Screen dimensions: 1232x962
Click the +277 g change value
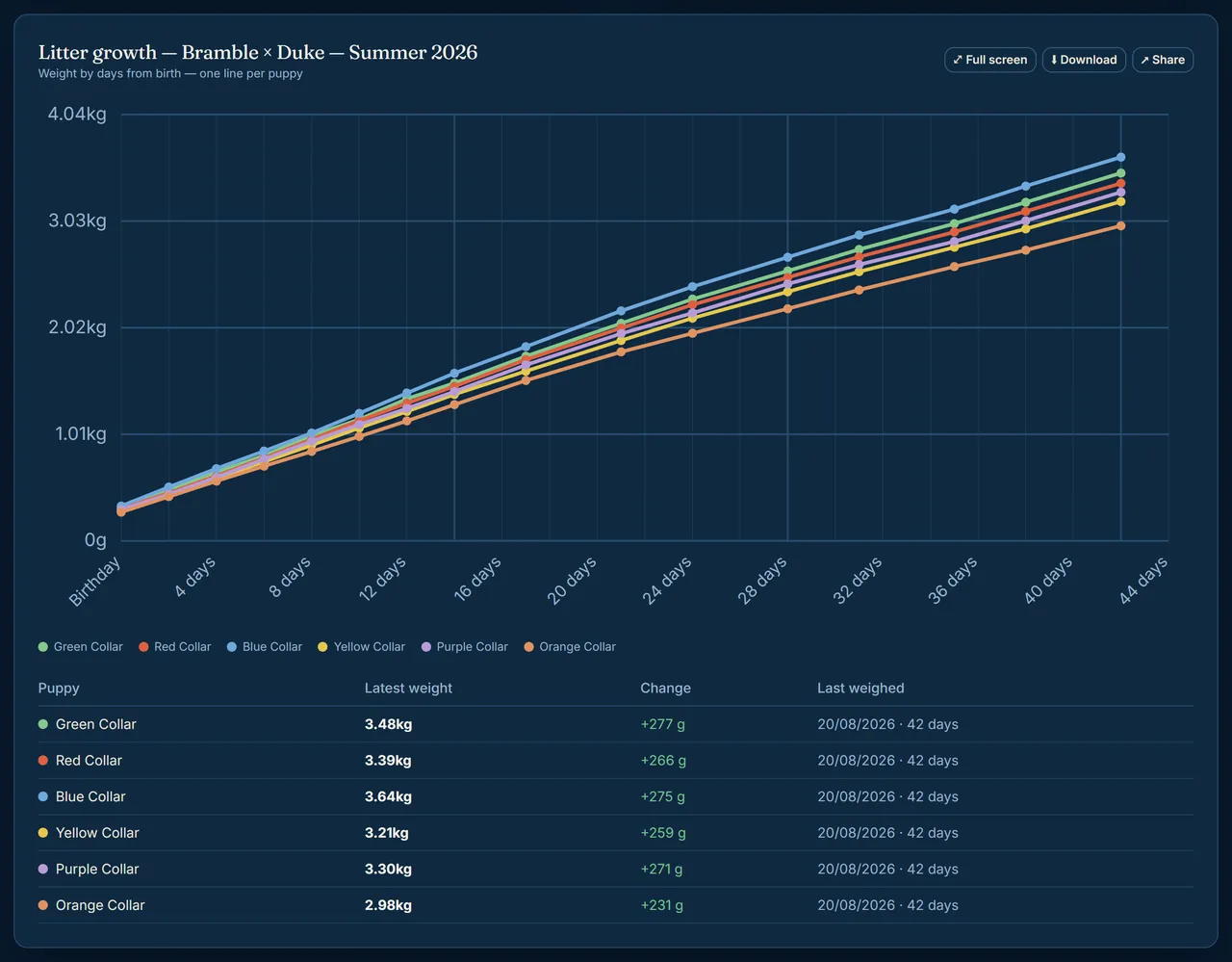pos(663,724)
